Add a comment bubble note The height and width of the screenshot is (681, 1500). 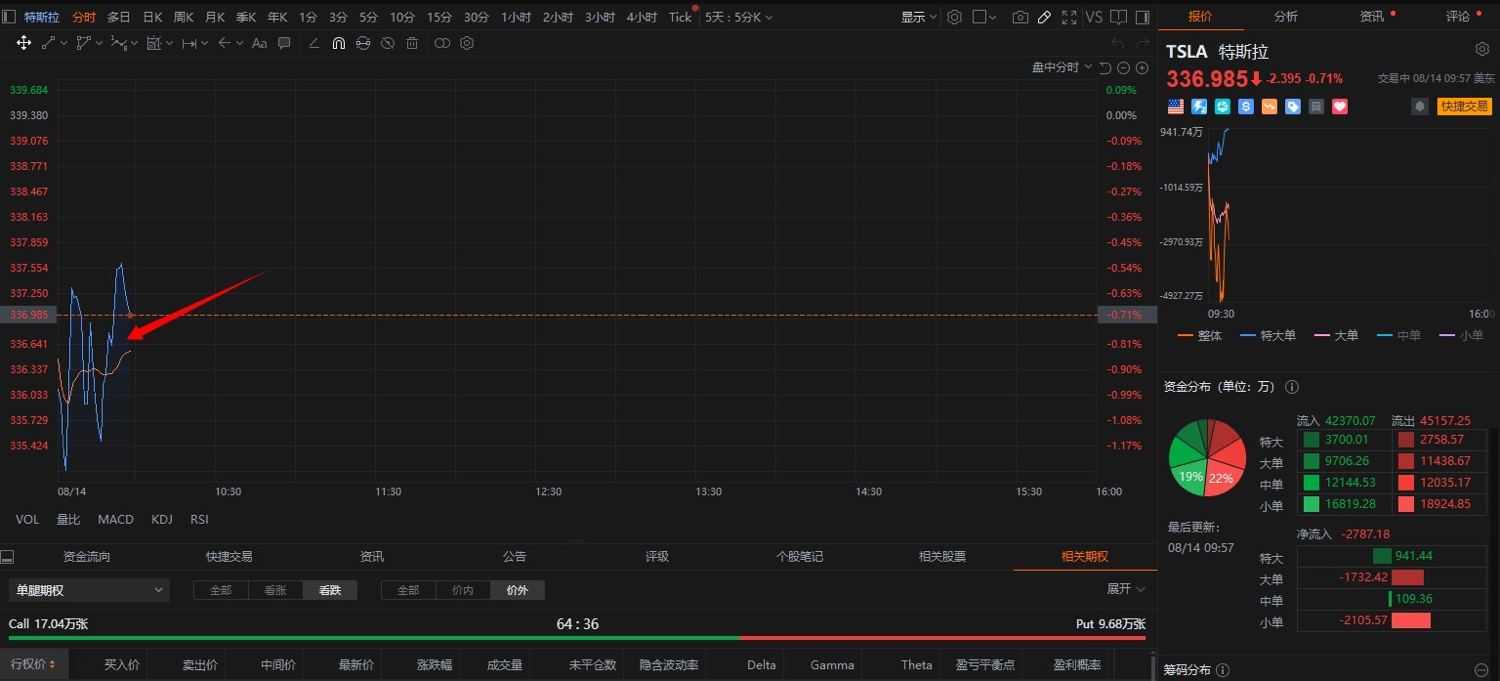(284, 43)
